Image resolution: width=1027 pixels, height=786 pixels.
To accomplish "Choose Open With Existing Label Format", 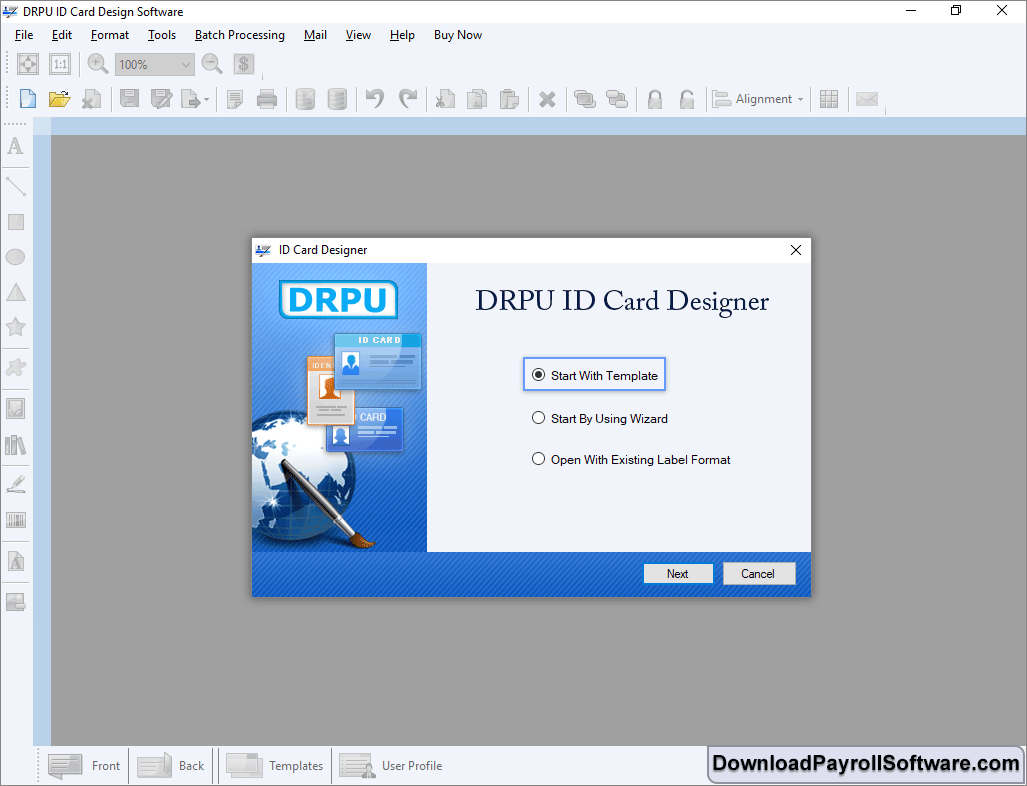I will click(539, 460).
